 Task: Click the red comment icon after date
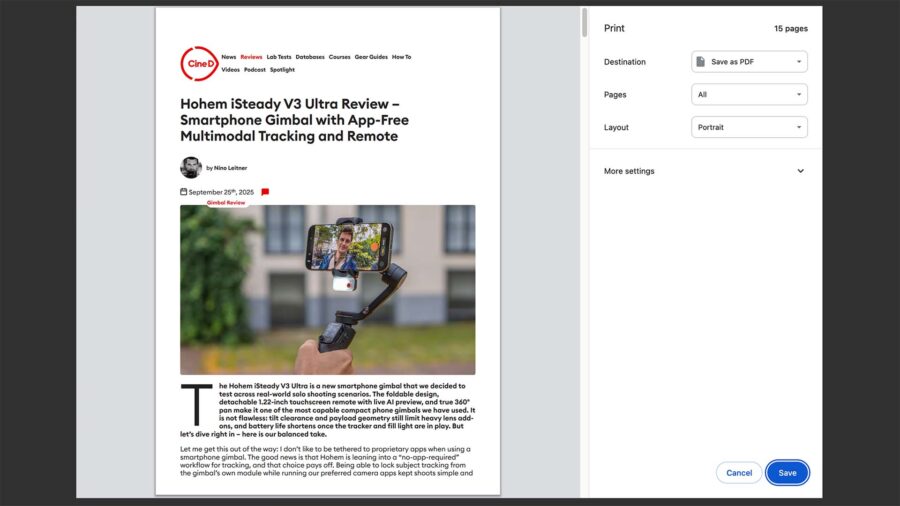coord(265,192)
